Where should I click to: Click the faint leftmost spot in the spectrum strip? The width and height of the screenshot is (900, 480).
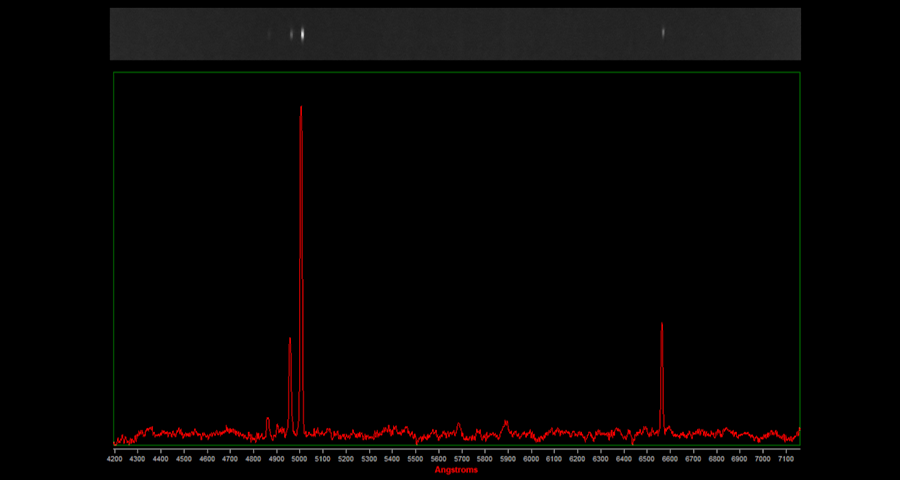(269, 33)
